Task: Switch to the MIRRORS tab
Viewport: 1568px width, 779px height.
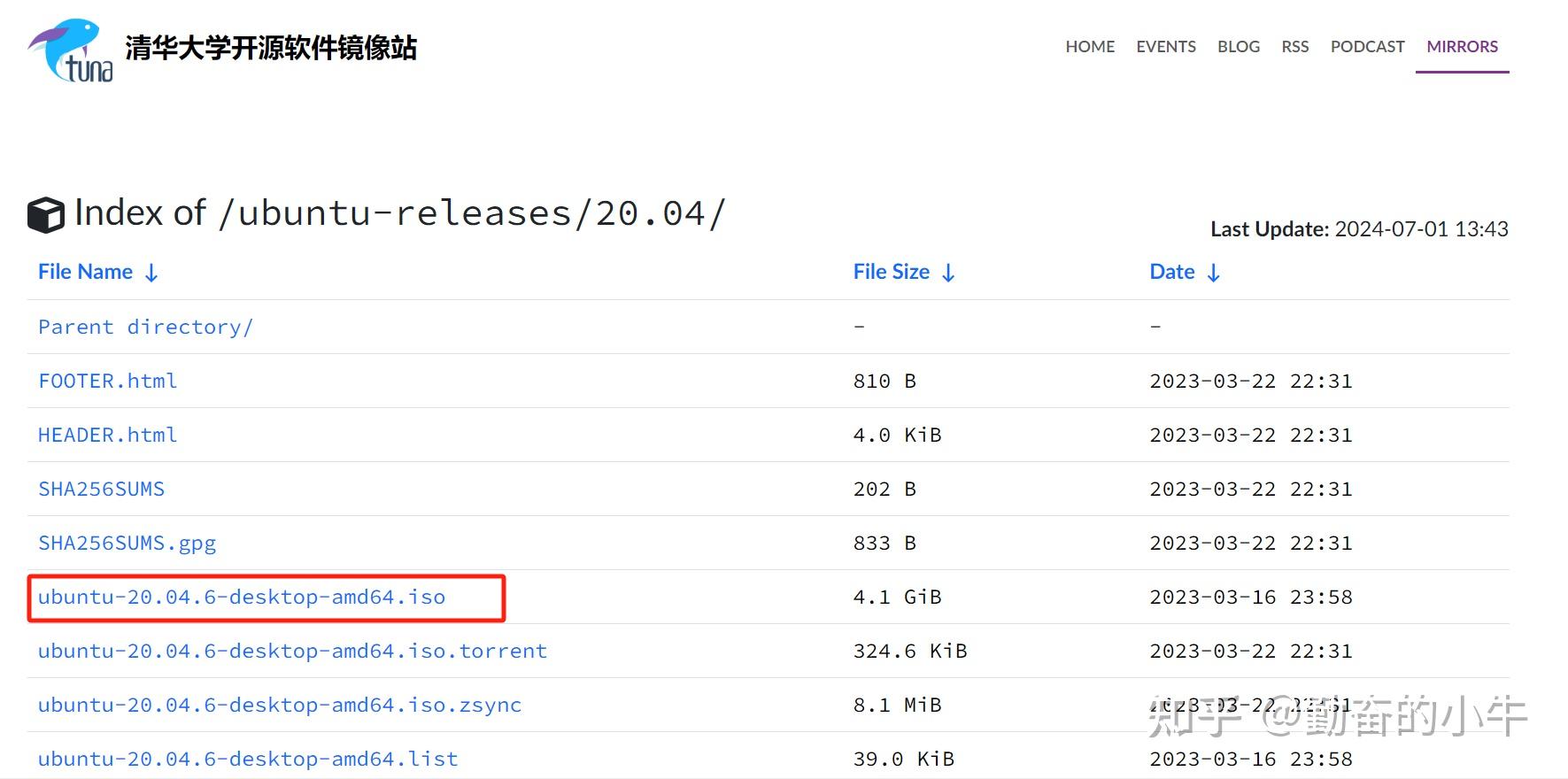Action: click(1462, 47)
